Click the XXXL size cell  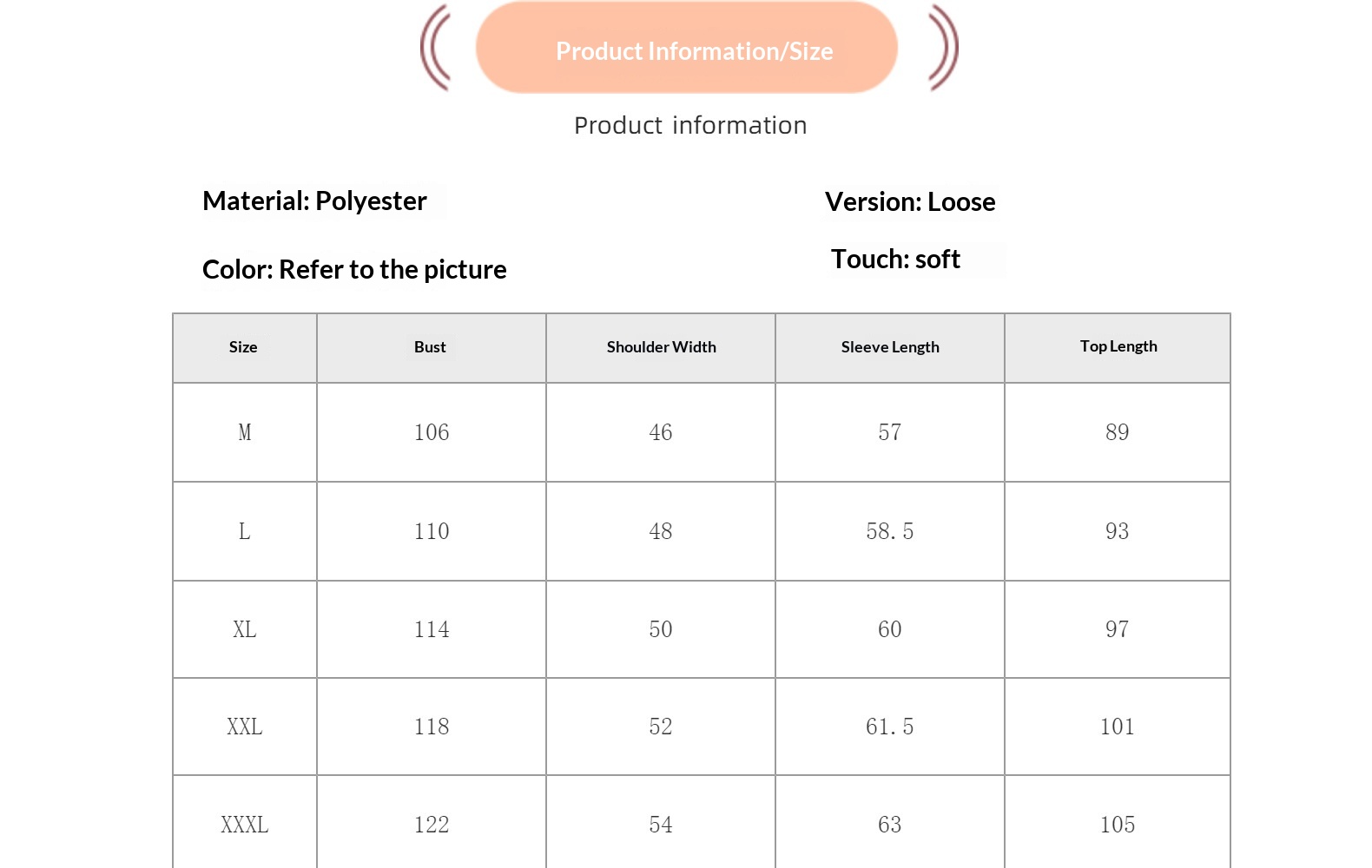245,825
